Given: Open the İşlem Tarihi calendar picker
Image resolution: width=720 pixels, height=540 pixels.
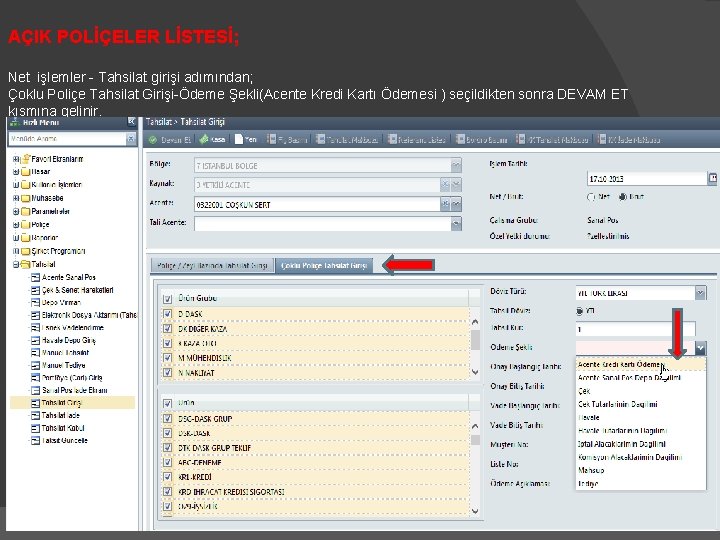Looking at the screenshot, I should 712,179.
